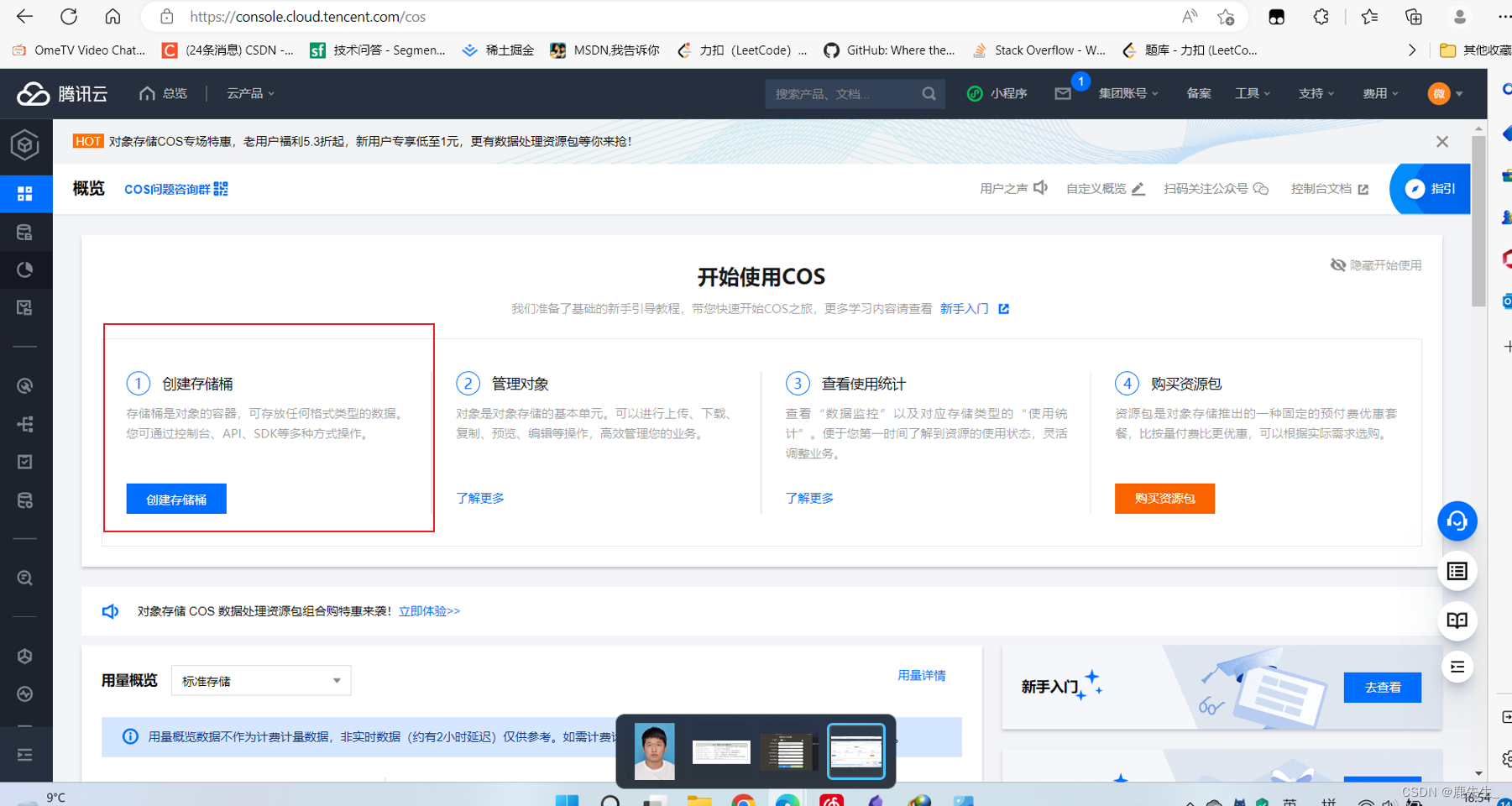Image resolution: width=1512 pixels, height=806 pixels.
Task: Toggle 隐藏开始使用 hide getting started
Action: (x=1376, y=265)
